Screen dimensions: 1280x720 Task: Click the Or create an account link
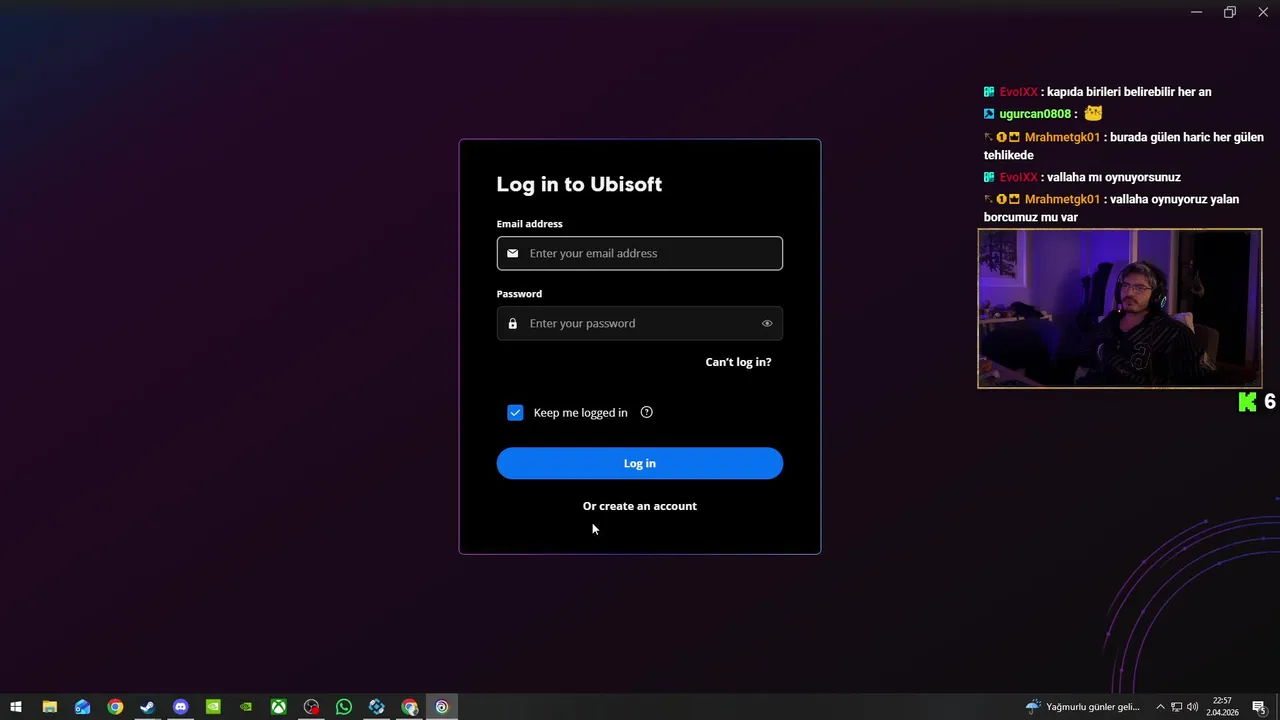[x=640, y=506]
